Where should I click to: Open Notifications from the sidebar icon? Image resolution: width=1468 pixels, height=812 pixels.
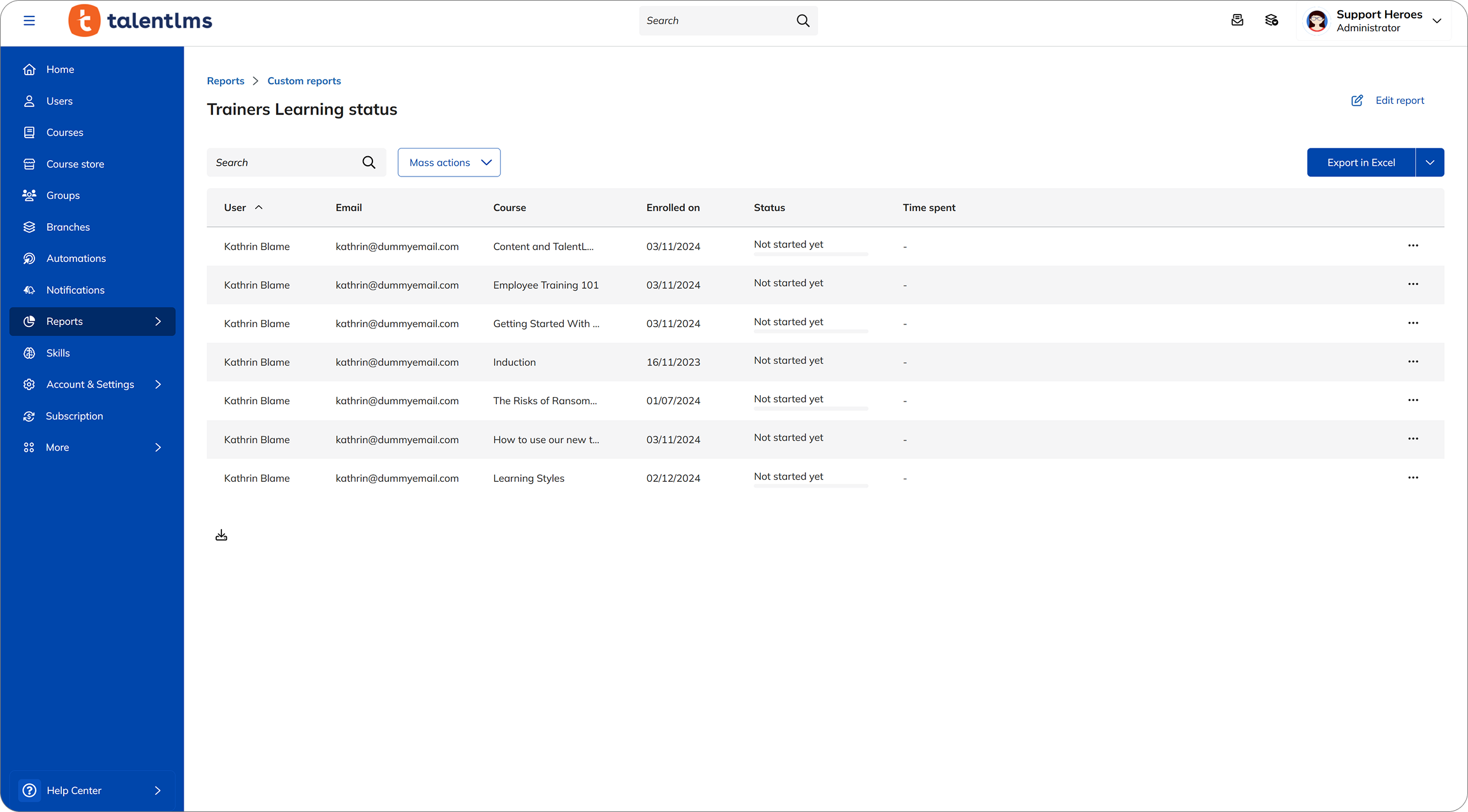pyautogui.click(x=29, y=290)
